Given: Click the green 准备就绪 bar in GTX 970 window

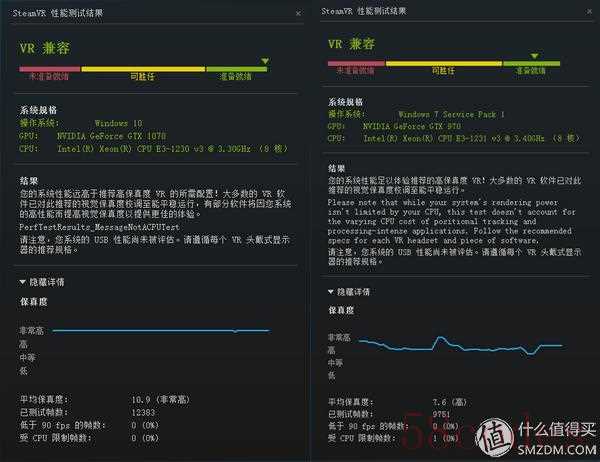Looking at the screenshot, I should pos(532,64).
